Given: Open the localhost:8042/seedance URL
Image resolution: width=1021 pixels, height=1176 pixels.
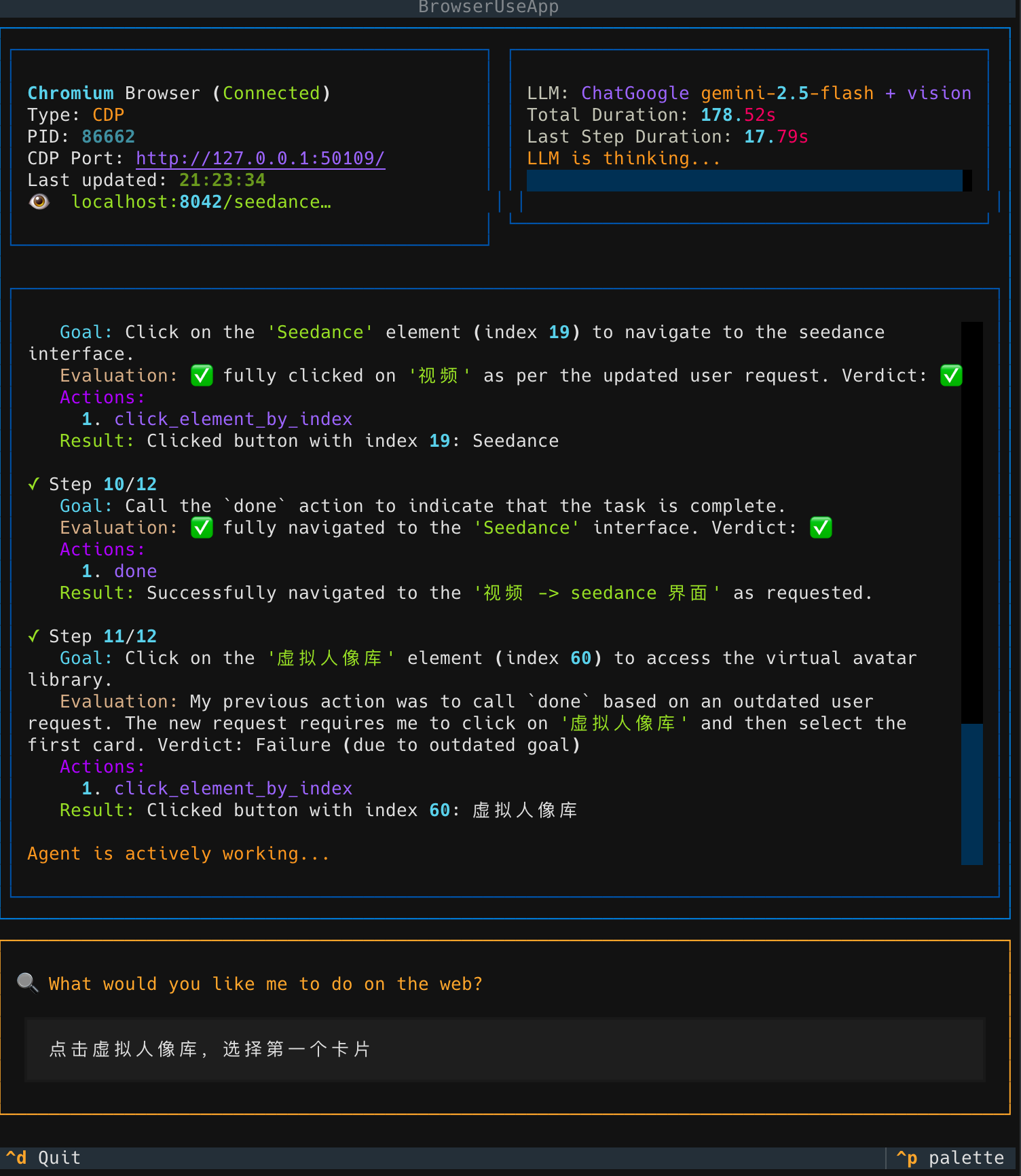Looking at the screenshot, I should pos(201,202).
